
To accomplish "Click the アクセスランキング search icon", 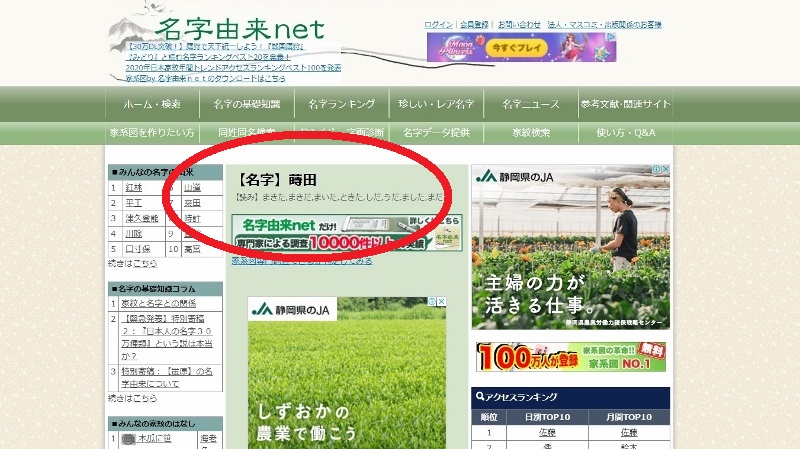I will point(480,396).
